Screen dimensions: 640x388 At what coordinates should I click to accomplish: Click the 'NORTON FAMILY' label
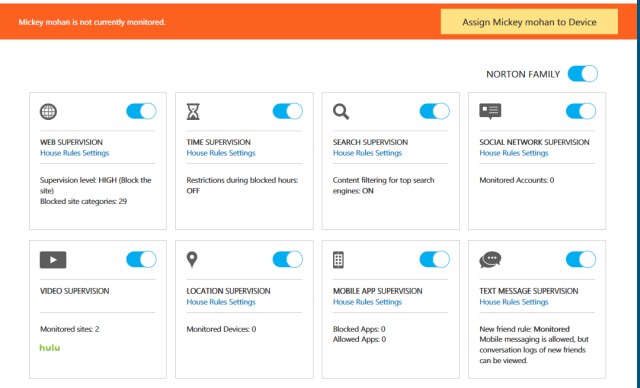(523, 74)
